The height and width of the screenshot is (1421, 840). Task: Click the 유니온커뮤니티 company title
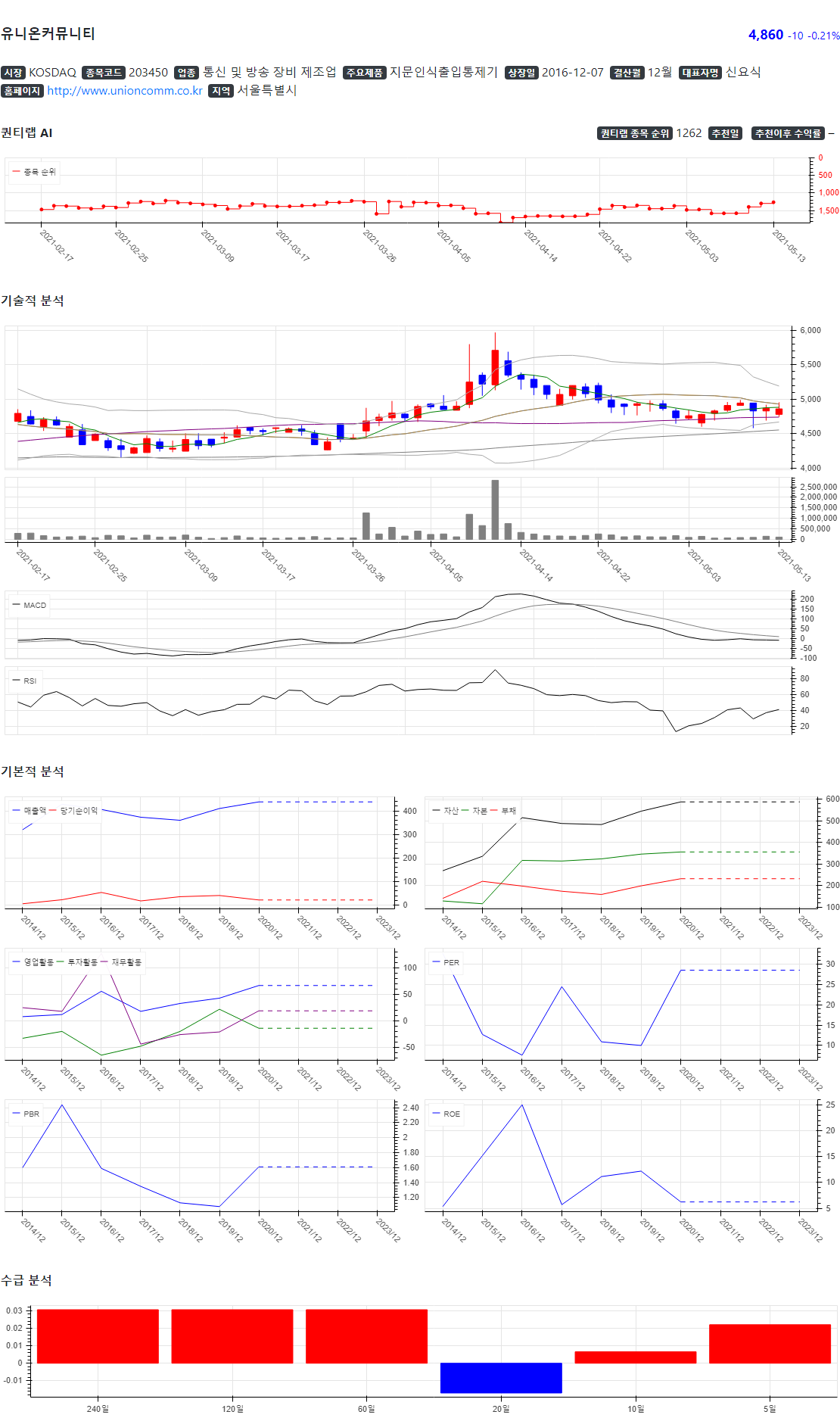[x=48, y=33]
